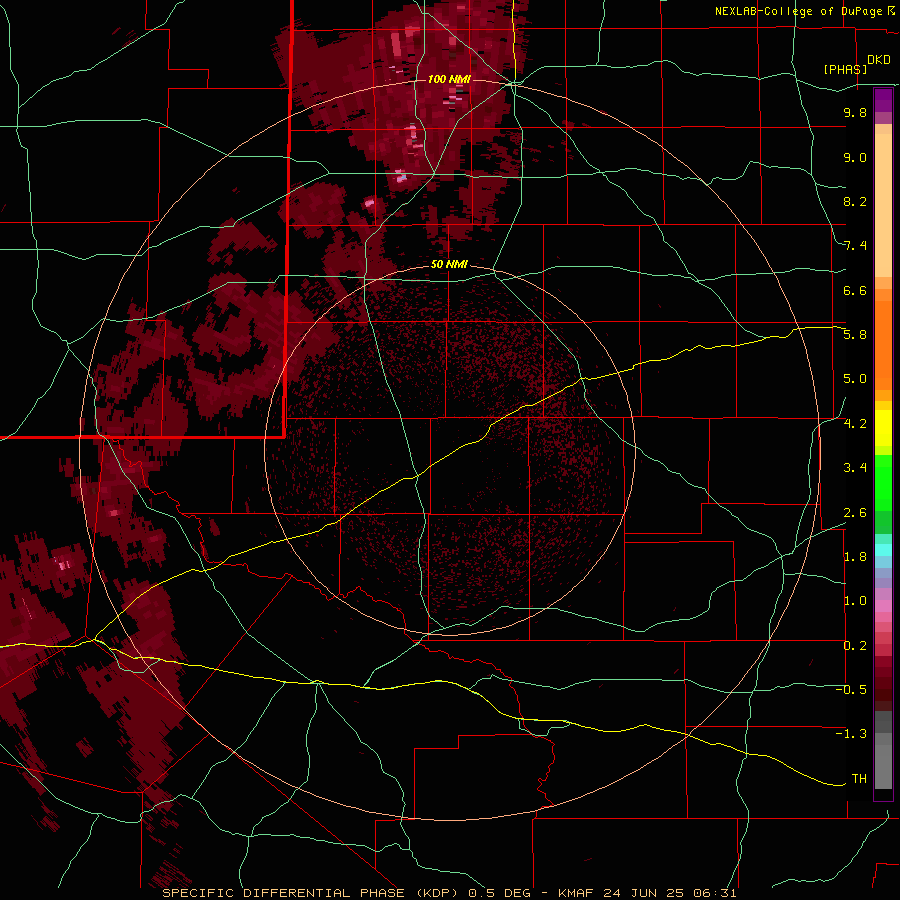Click the -1.3 value on the scale
This screenshot has width=900, height=900.
pos(851,734)
